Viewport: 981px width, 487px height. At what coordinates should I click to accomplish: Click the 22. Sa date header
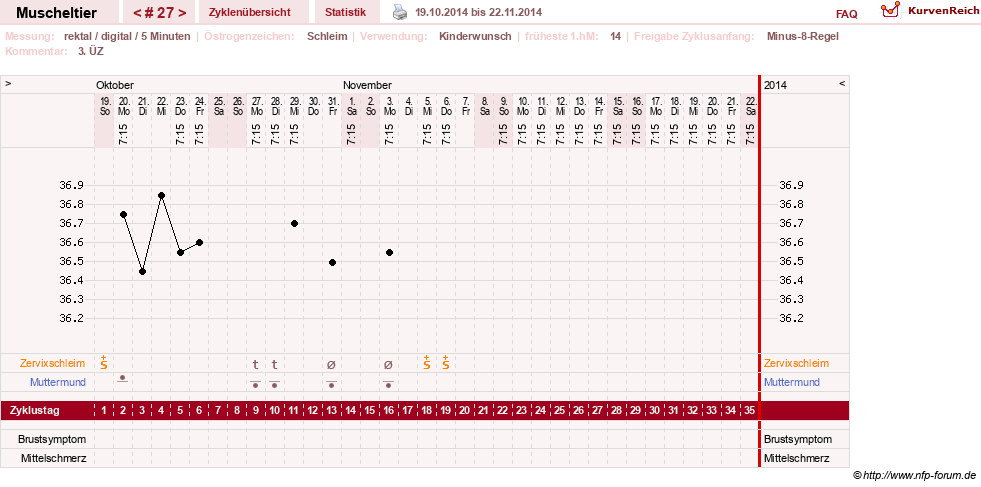[750, 106]
